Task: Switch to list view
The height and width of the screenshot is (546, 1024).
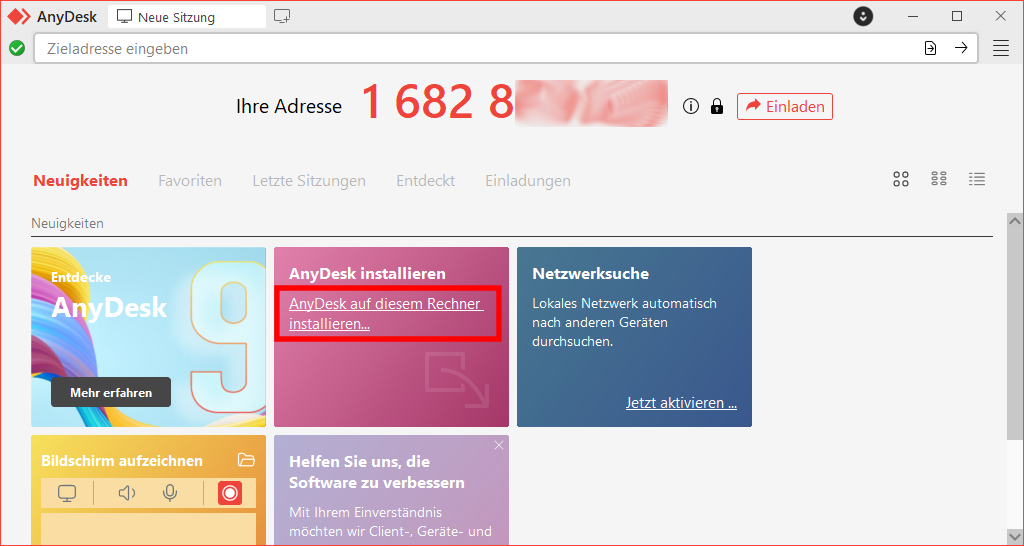Action: 977,178
